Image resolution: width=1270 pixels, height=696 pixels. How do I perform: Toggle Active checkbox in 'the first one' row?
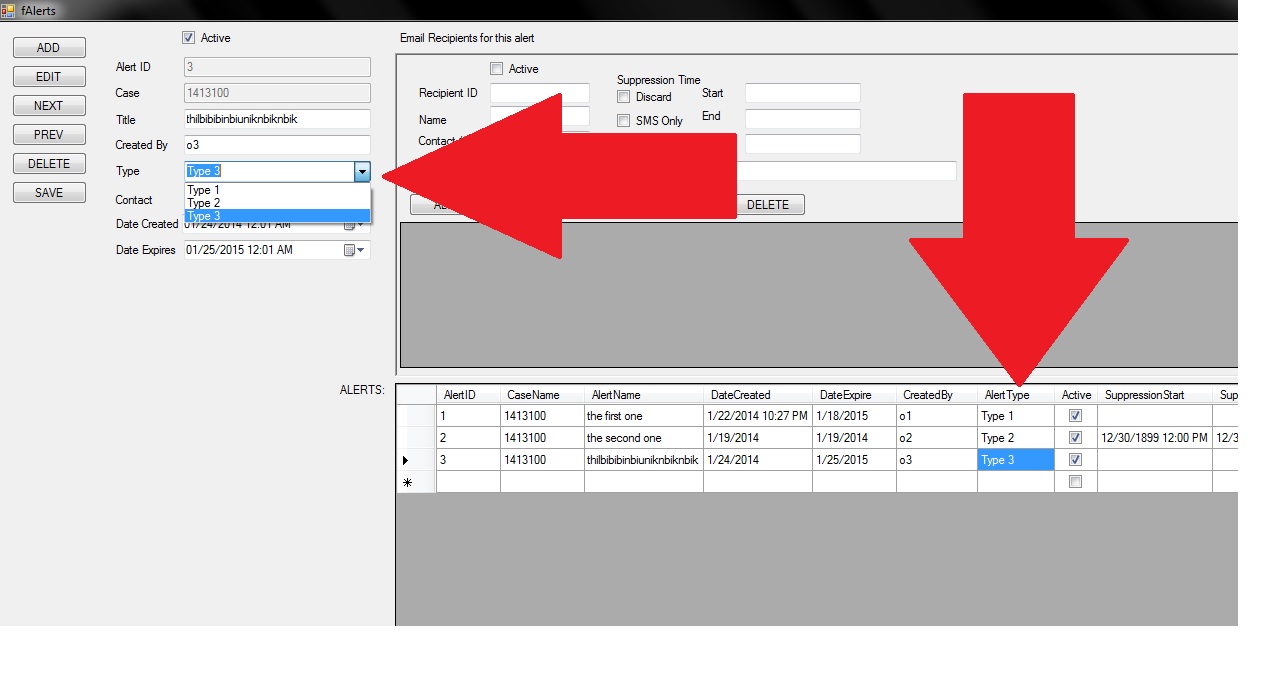pyautogui.click(x=1075, y=416)
